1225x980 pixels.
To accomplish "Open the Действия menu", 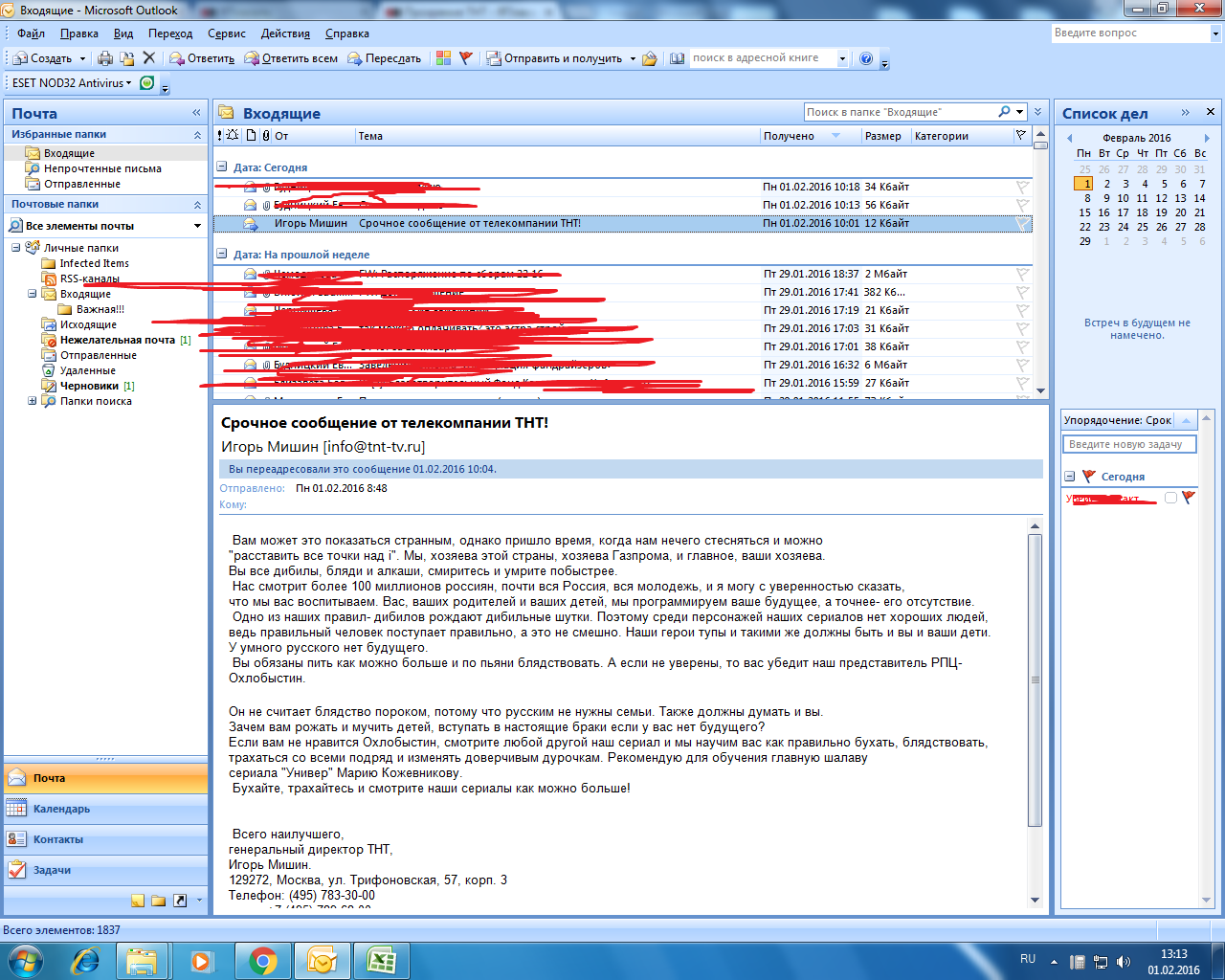I will pyautogui.click(x=285, y=33).
